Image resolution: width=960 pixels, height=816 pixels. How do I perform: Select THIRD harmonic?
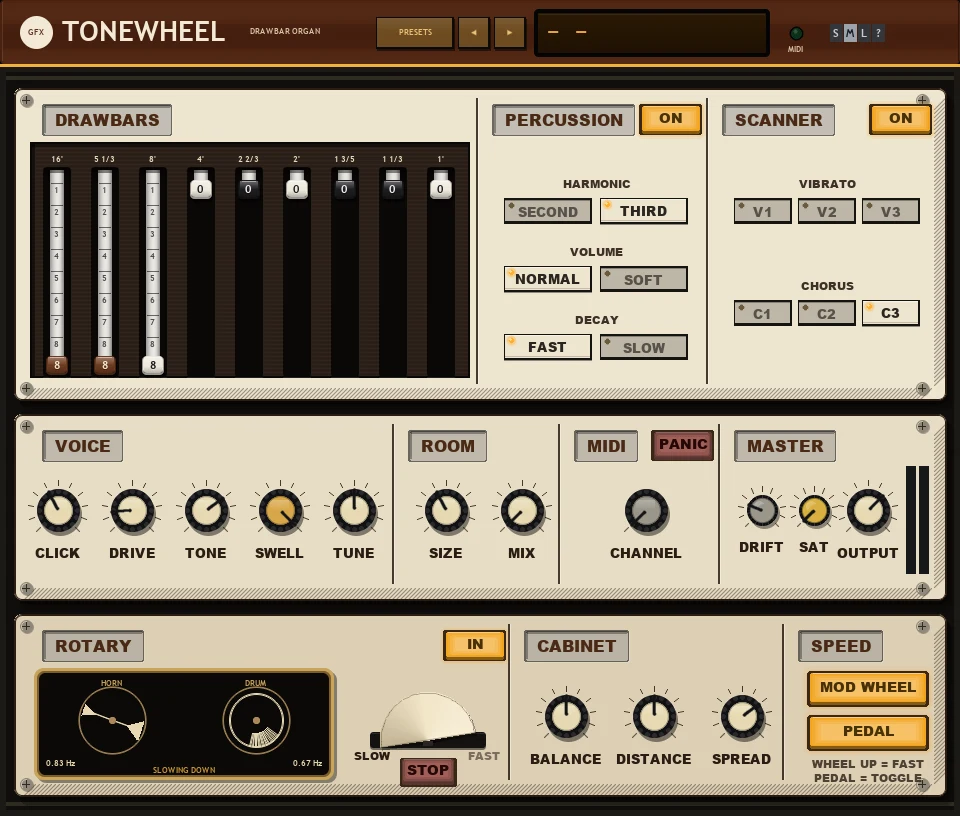[x=643, y=211]
